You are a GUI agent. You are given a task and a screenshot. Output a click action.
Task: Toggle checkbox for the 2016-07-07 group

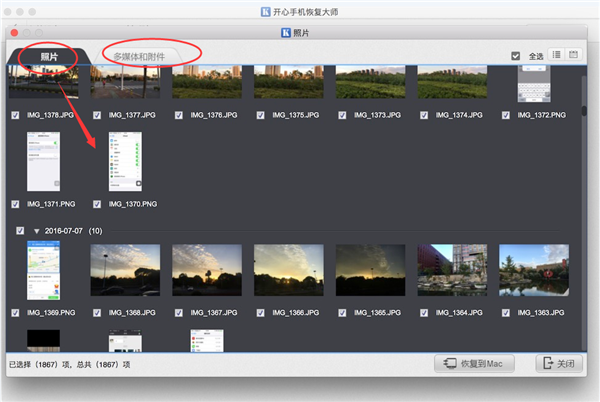(x=21, y=230)
